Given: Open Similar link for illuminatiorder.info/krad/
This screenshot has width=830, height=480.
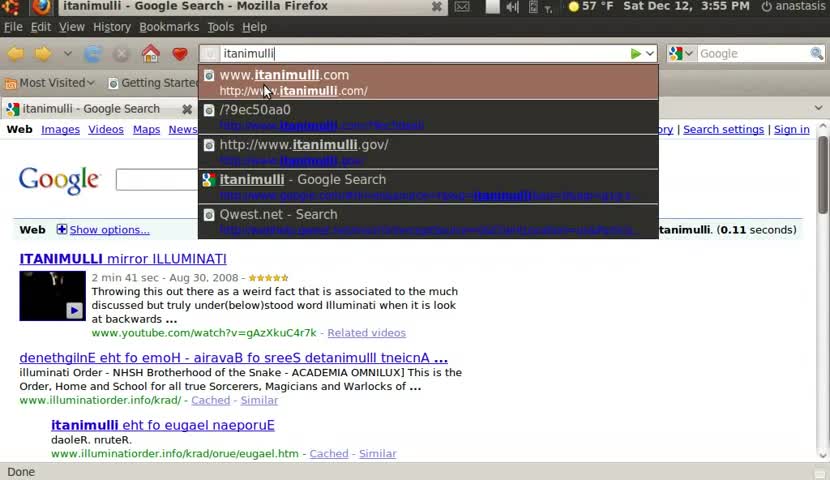Looking at the screenshot, I should coord(259,401).
